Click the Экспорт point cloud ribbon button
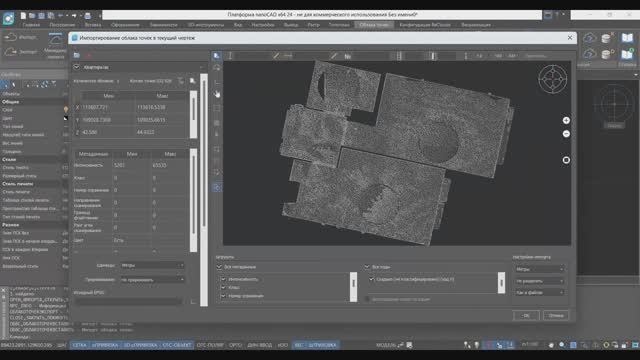The height and width of the screenshot is (360, 640). (x=21, y=52)
